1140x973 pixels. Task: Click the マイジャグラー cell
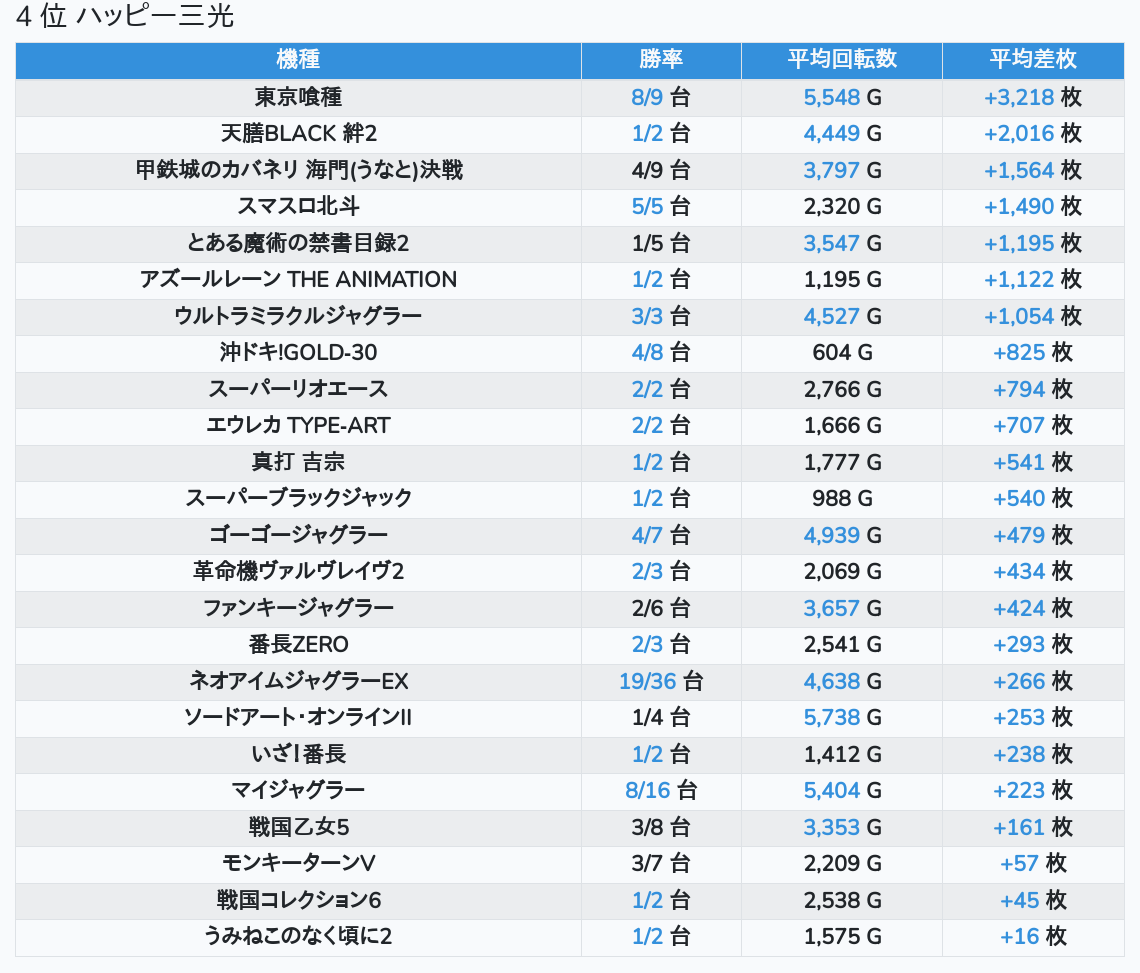tap(298, 790)
